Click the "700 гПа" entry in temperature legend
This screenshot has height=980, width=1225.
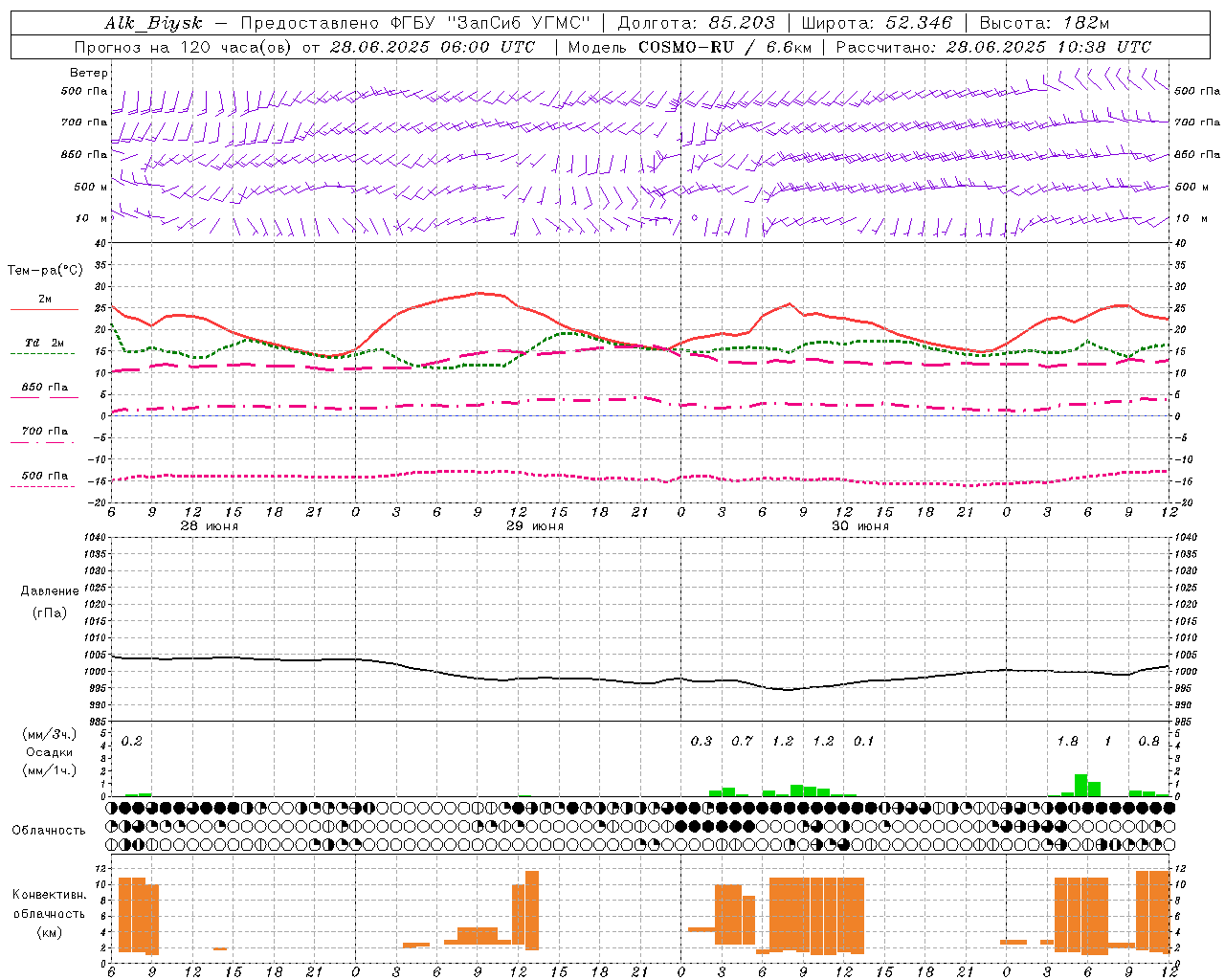pyautogui.click(x=45, y=432)
